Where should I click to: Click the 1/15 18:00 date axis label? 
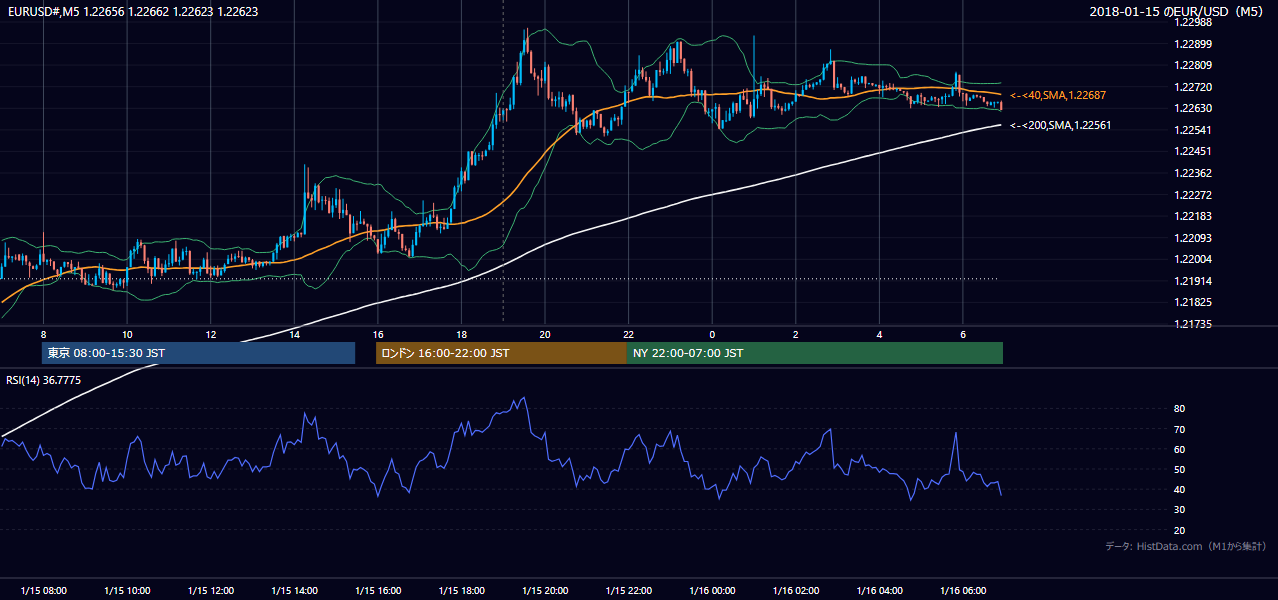pos(461,591)
